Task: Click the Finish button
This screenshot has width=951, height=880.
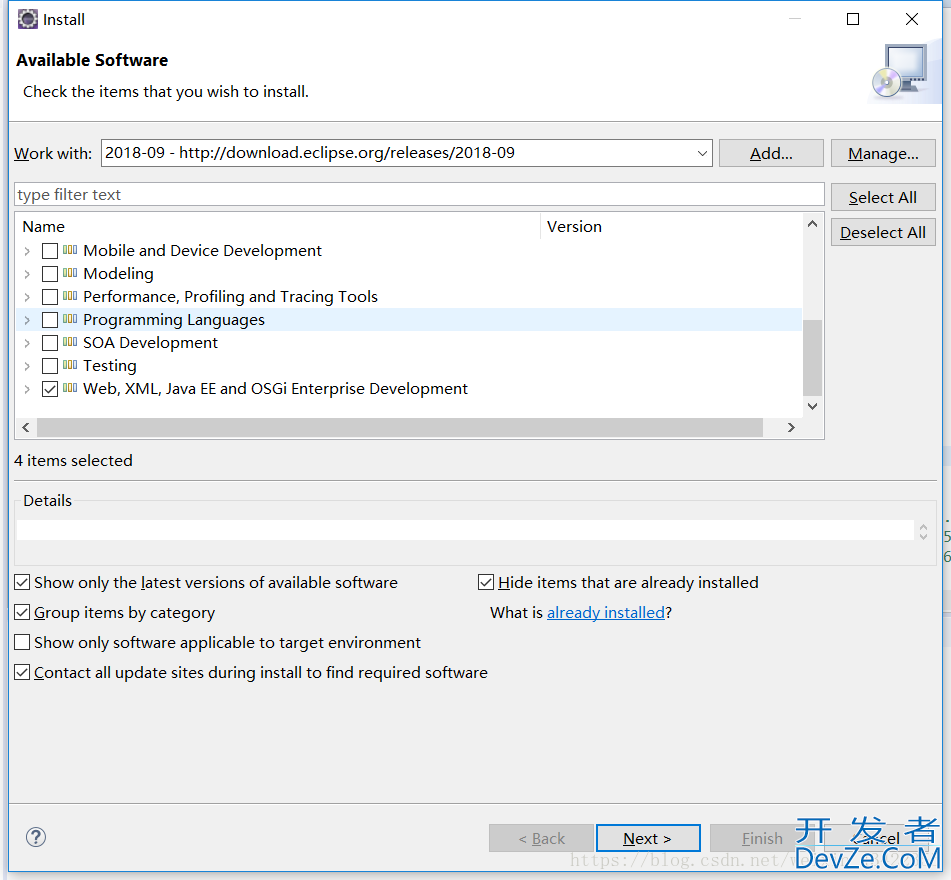Action: (x=762, y=838)
